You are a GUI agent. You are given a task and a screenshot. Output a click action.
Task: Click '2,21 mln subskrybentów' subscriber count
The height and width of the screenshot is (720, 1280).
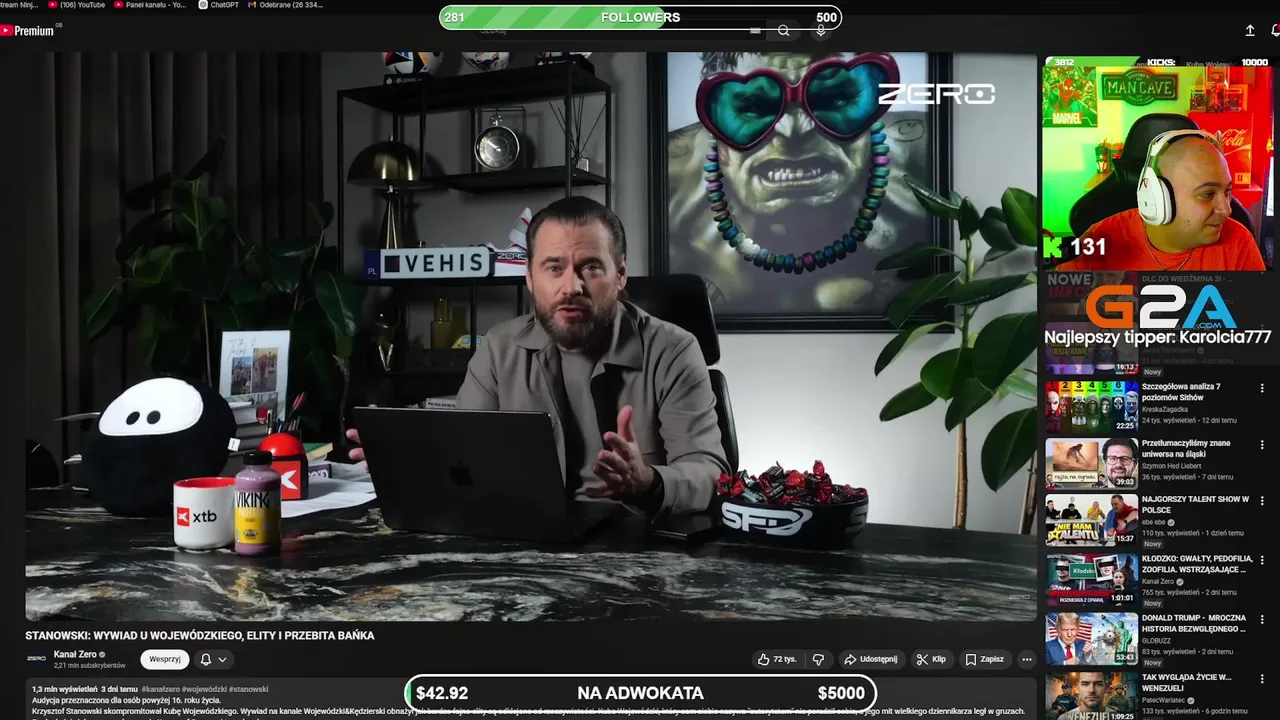89,666
